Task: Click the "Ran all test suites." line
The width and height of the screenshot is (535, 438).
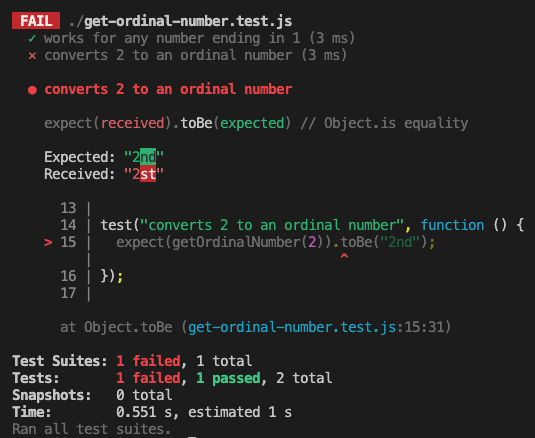Action: coord(91,429)
